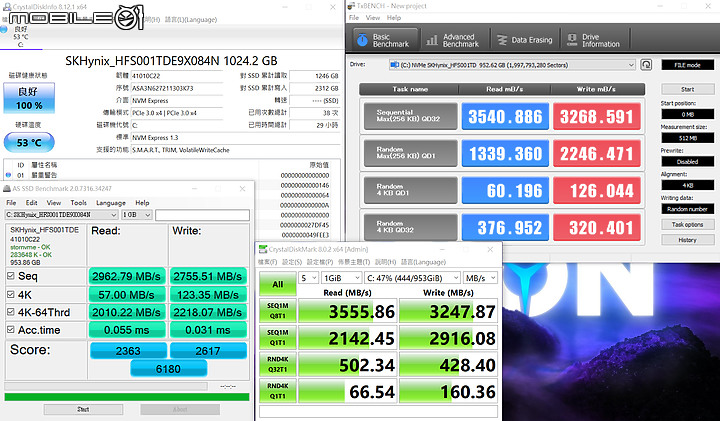Click CrystalDiskMark window title icon
The height and width of the screenshot is (421, 720).
click(263, 249)
